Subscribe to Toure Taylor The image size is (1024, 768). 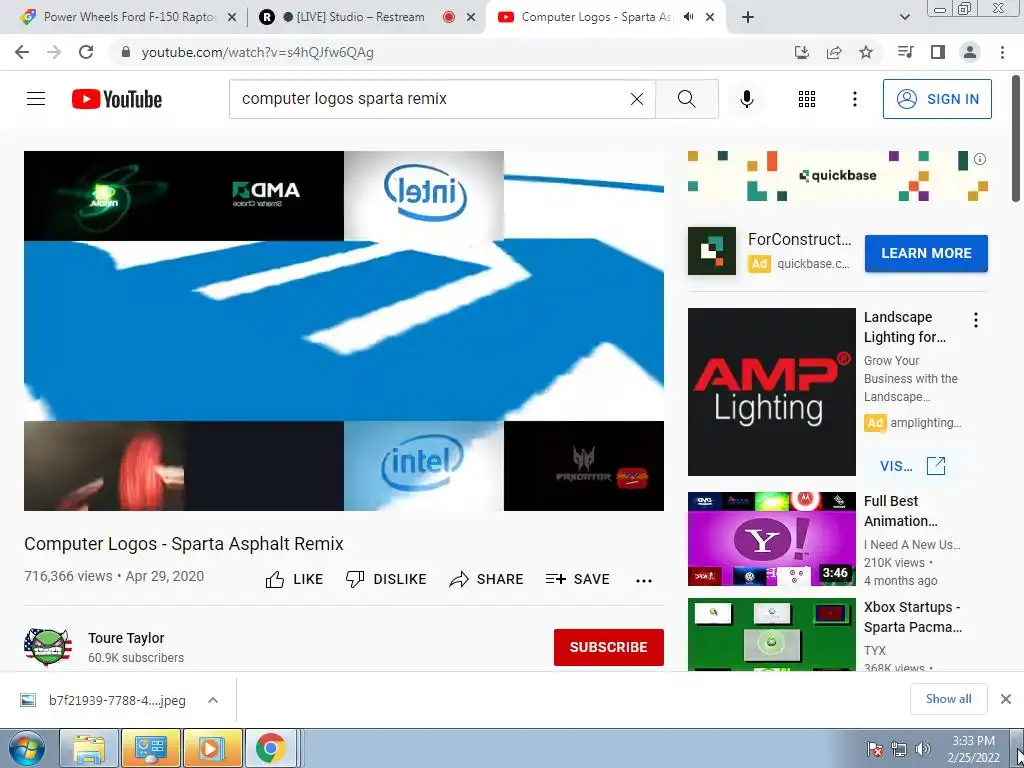coord(609,647)
